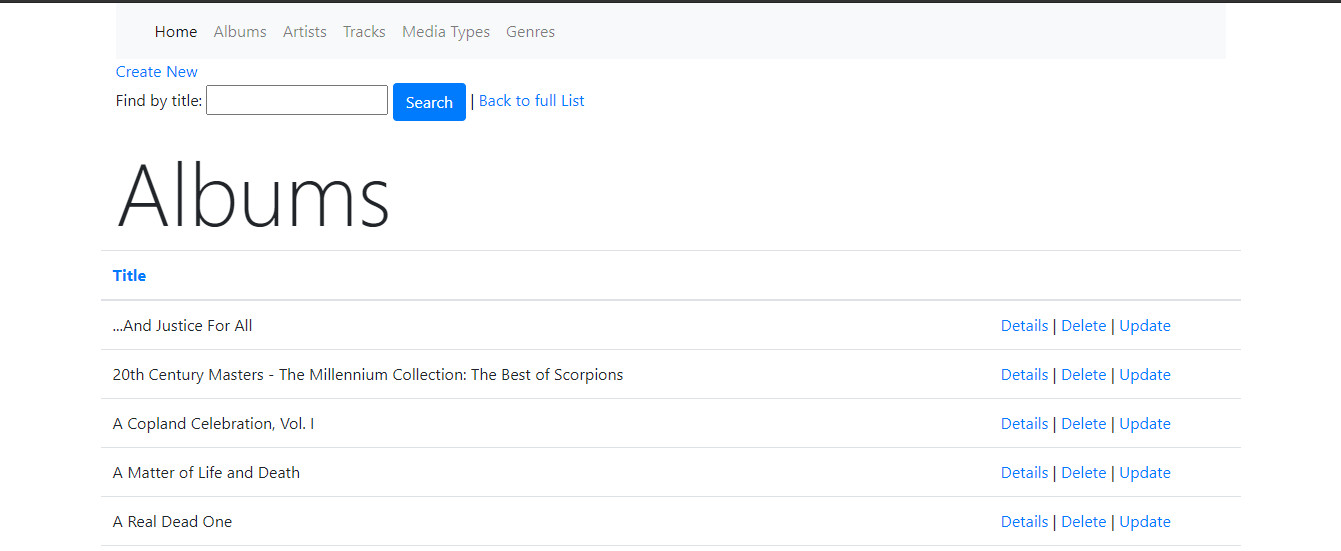Delete the A Real Dead One album

(x=1083, y=522)
